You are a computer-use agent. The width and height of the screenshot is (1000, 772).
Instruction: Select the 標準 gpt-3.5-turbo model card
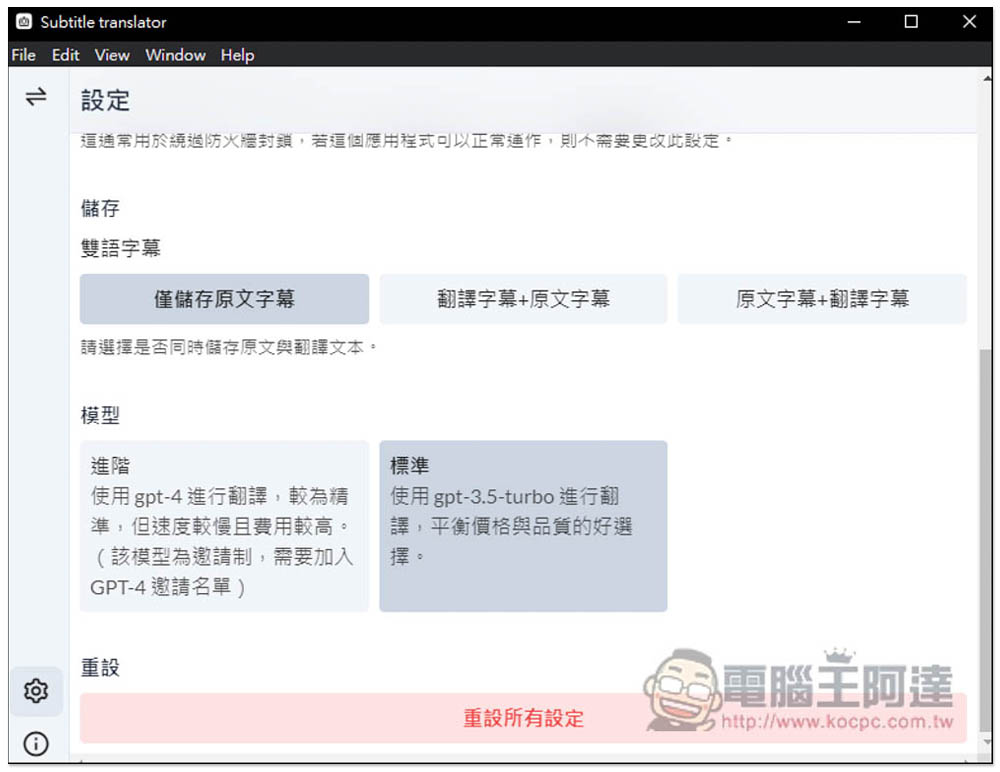coord(523,526)
